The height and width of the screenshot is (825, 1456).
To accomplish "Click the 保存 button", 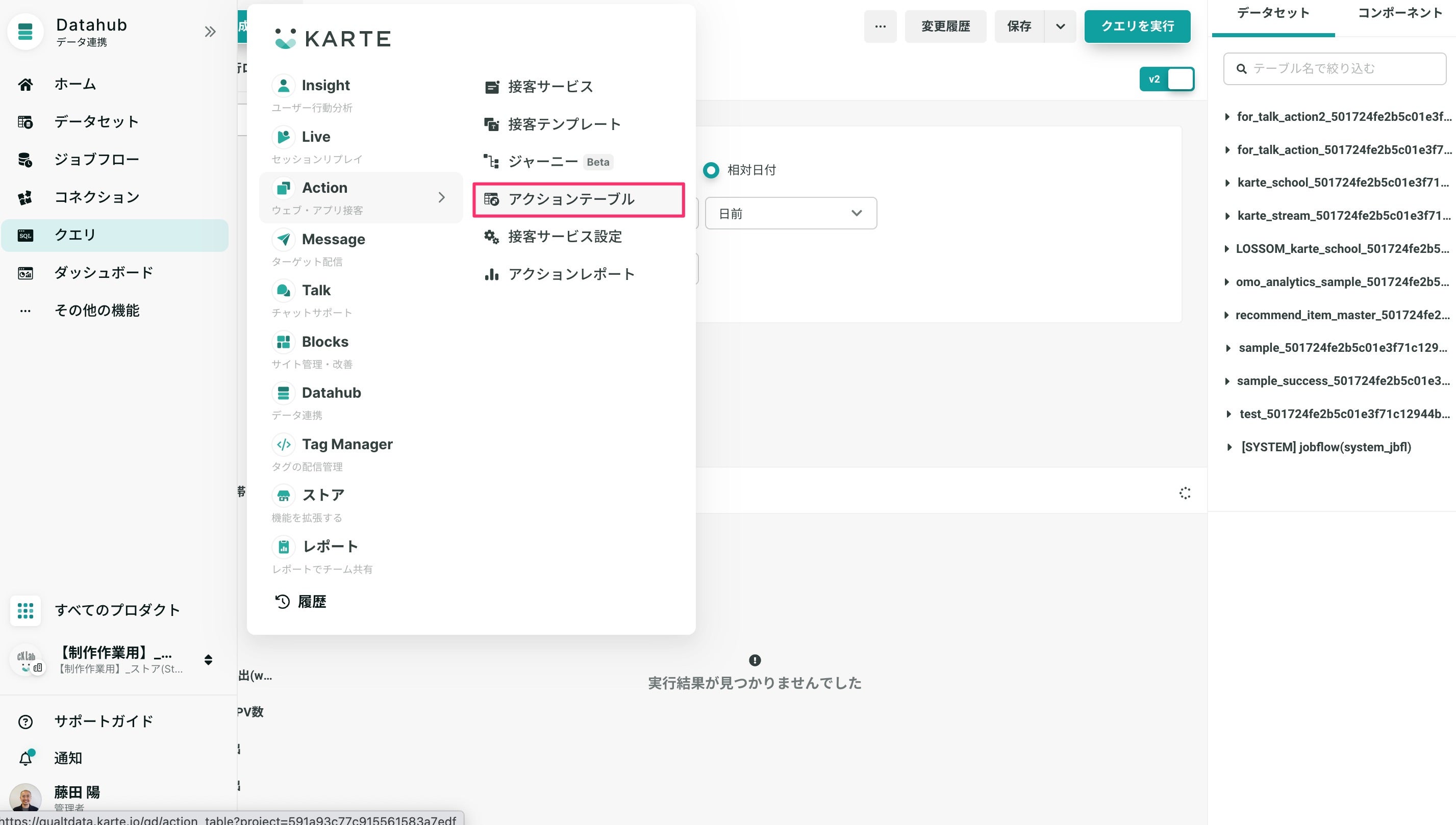I will point(1019,27).
